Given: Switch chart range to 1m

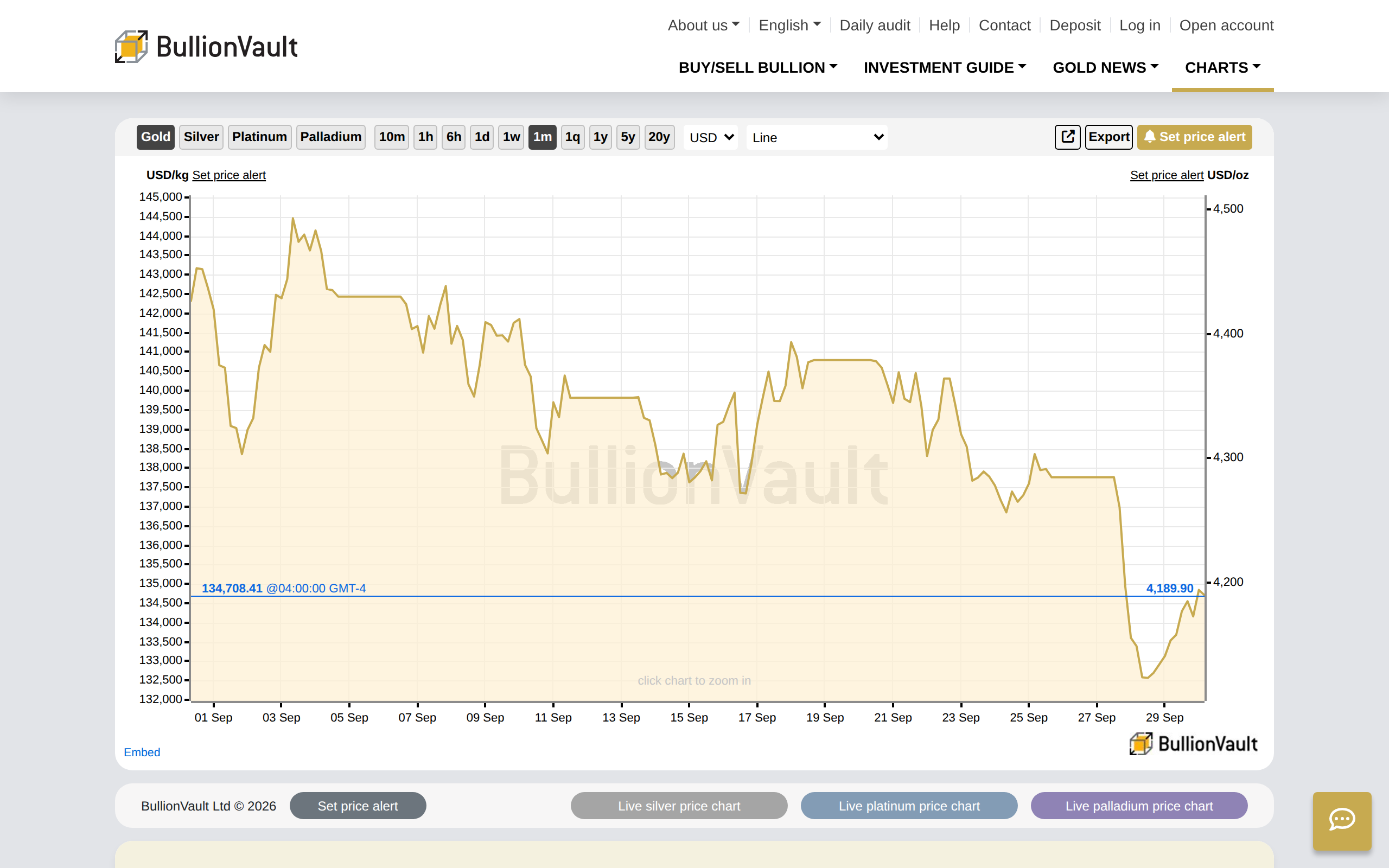Looking at the screenshot, I should point(543,137).
